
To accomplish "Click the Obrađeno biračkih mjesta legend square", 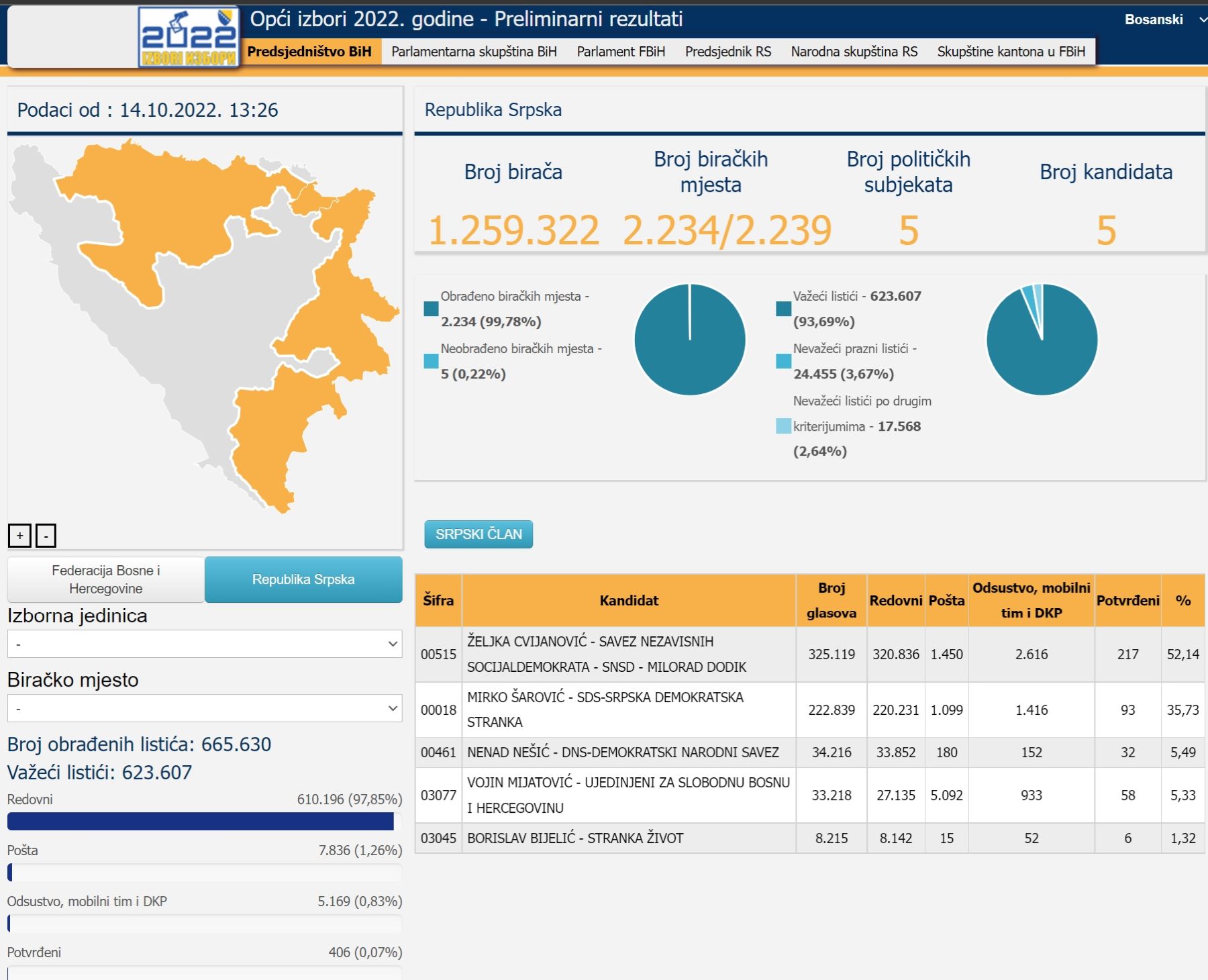I will (x=431, y=309).
